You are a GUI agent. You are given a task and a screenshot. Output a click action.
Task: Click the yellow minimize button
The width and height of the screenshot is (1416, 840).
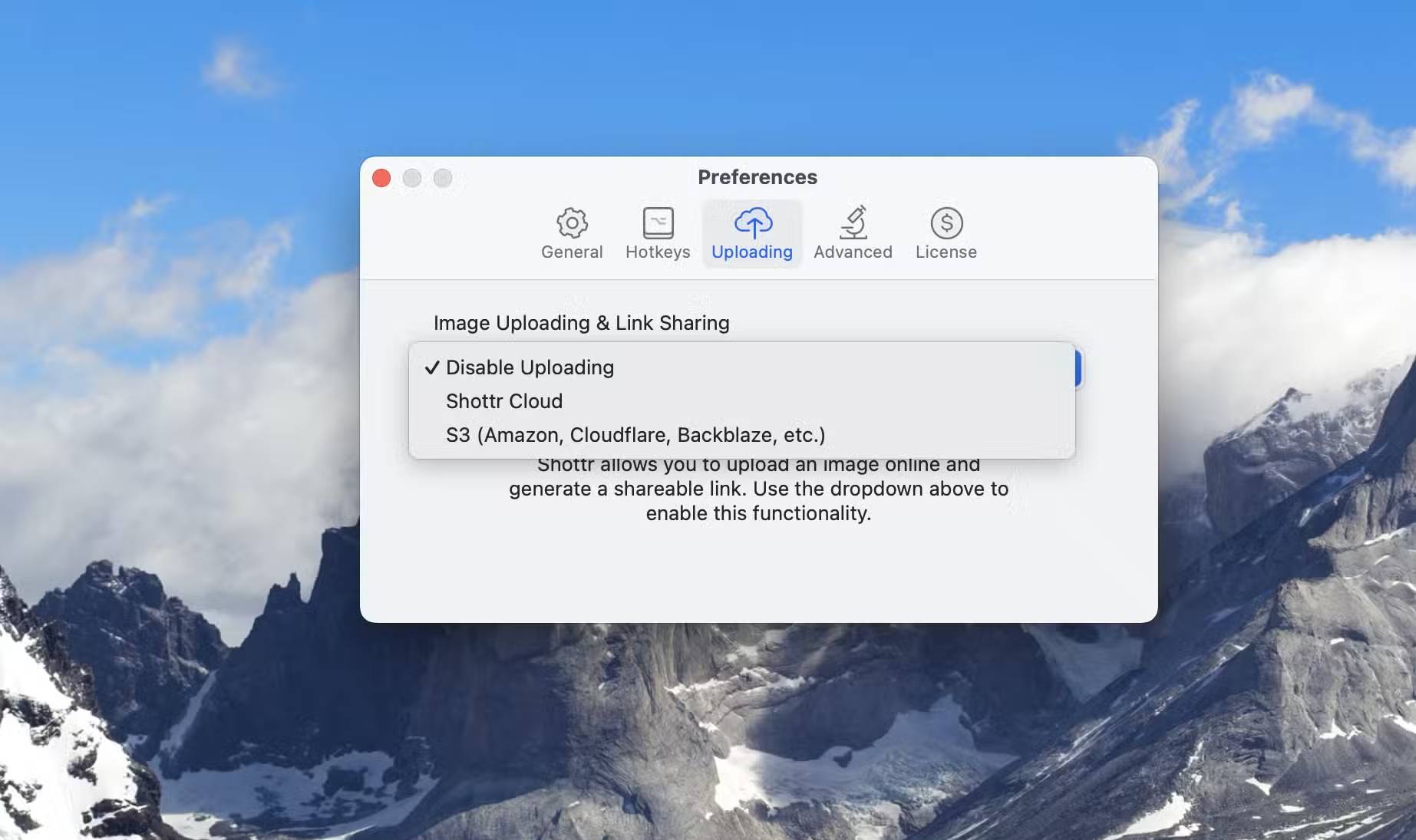(412, 177)
